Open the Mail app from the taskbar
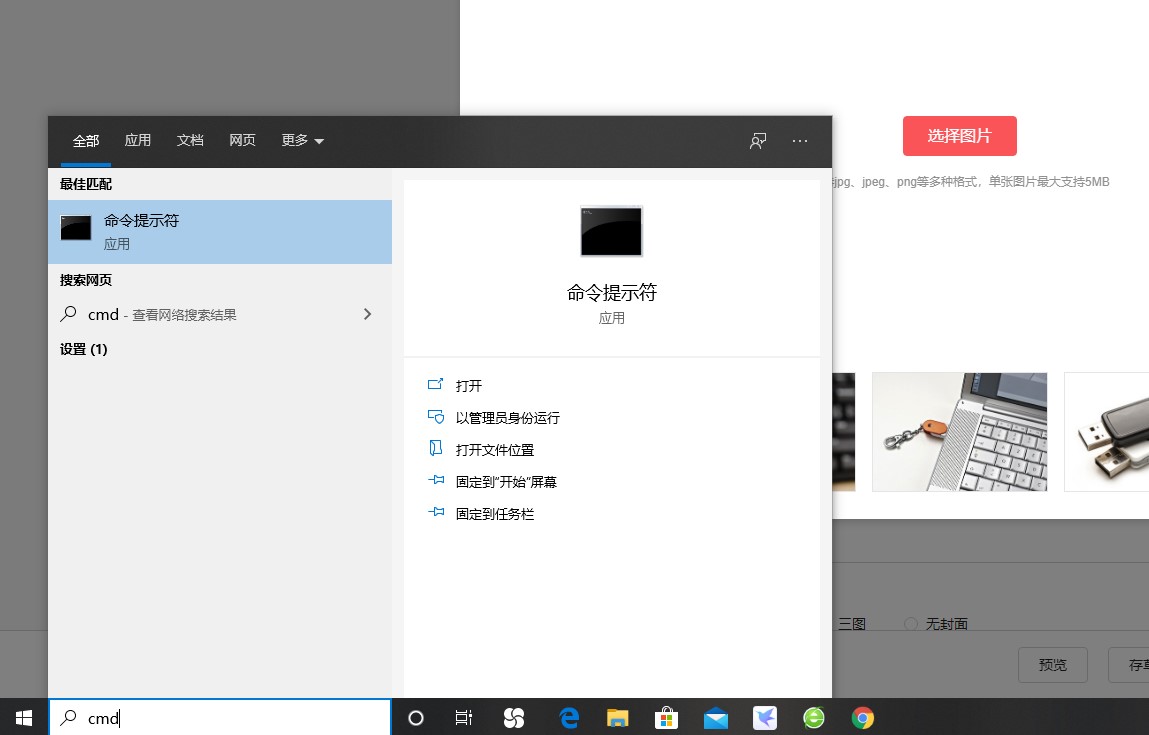The width and height of the screenshot is (1149, 735). [x=715, y=717]
